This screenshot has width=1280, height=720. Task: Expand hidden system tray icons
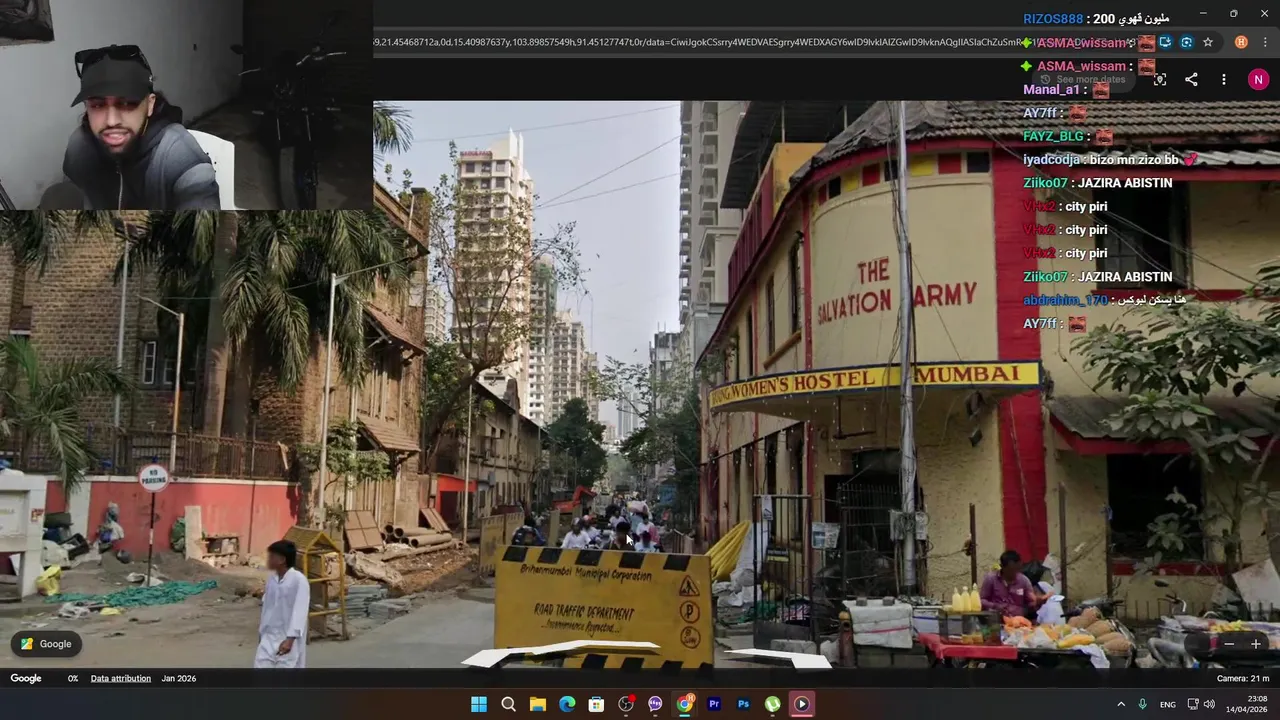(1120, 704)
